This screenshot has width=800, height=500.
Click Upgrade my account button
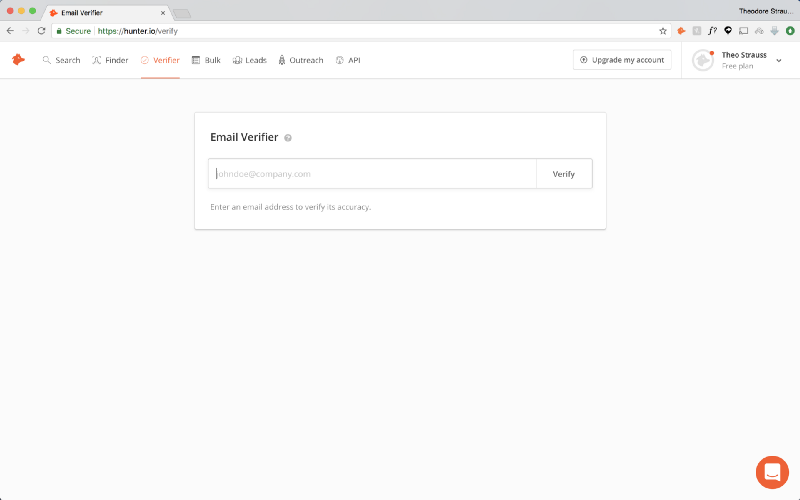622,60
